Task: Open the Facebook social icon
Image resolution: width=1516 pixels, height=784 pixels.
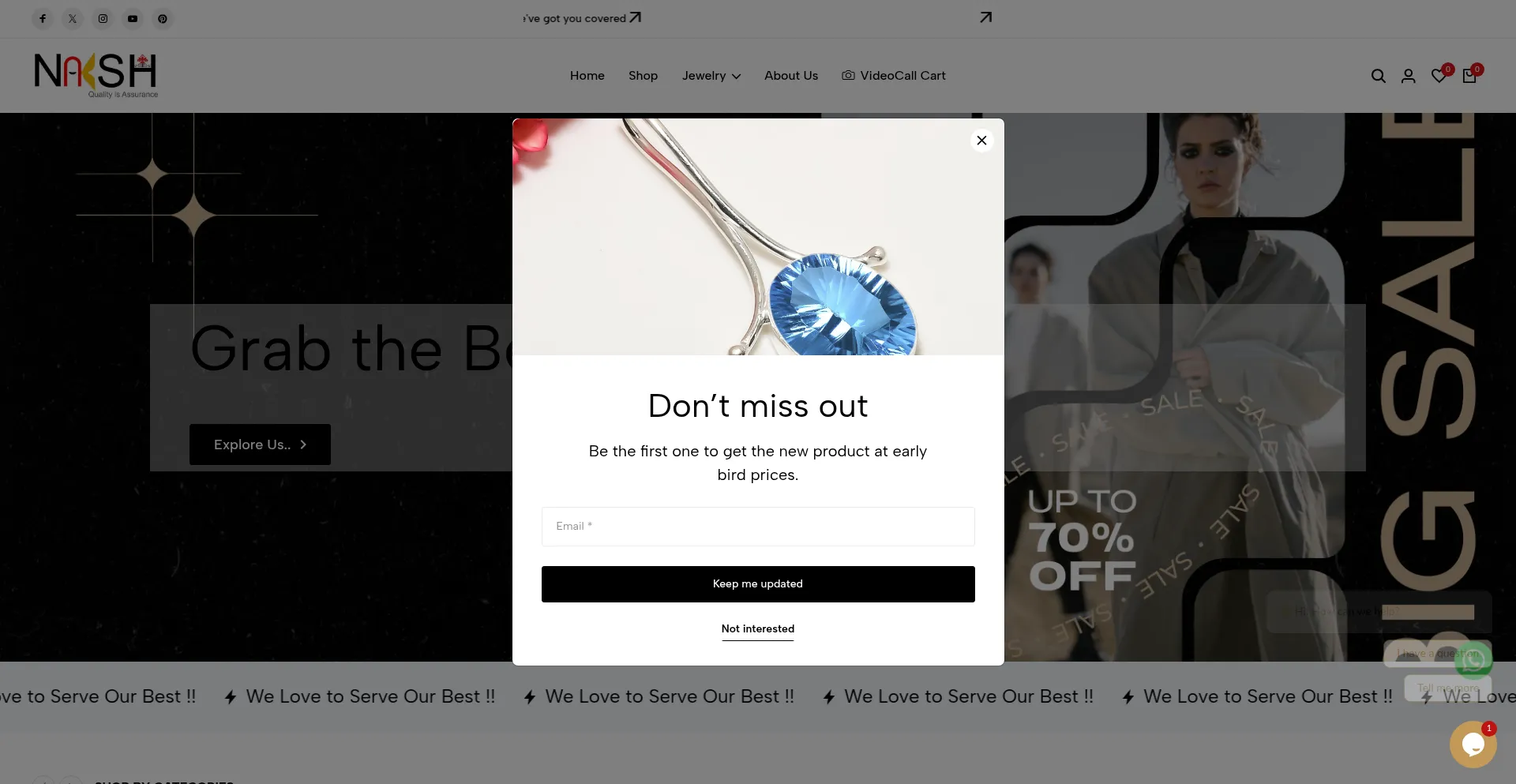Action: 43,18
